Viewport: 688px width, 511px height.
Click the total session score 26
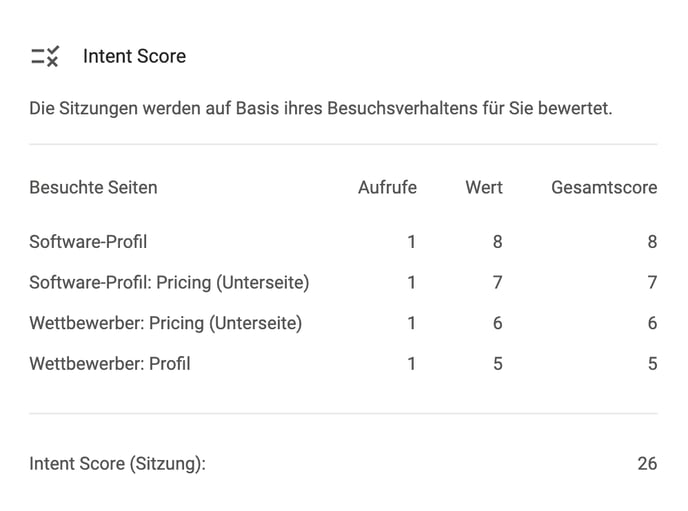point(647,464)
